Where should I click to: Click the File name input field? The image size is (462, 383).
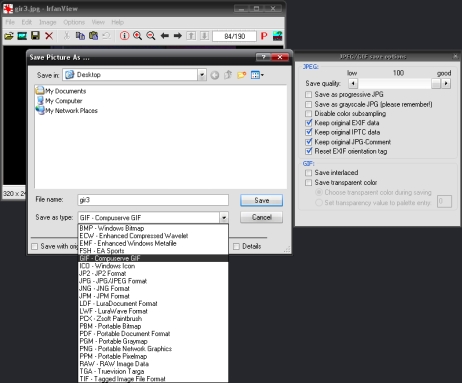point(153,200)
